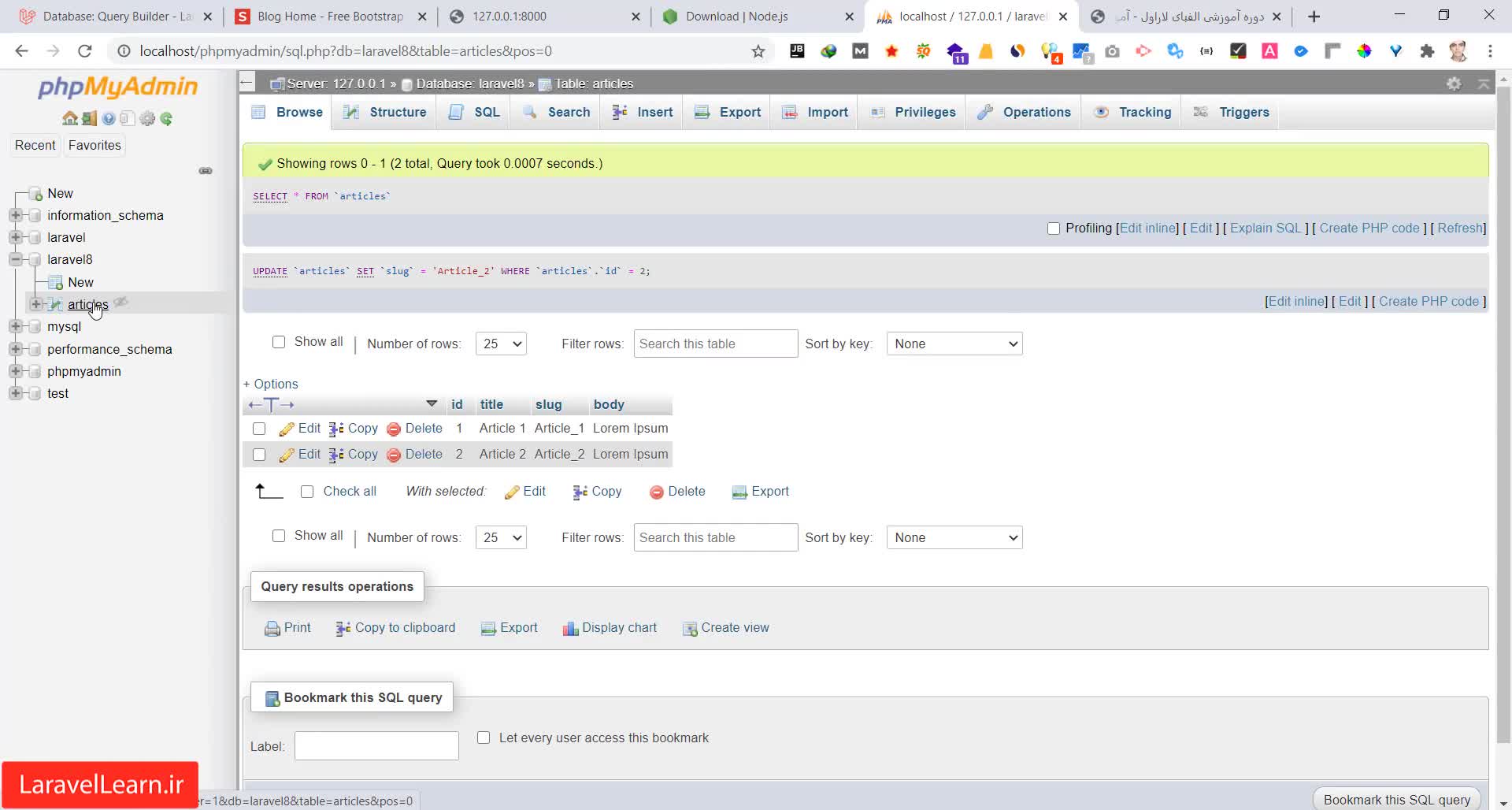Open phpMyAdmin documentation help icon

pyautogui.click(x=109, y=119)
